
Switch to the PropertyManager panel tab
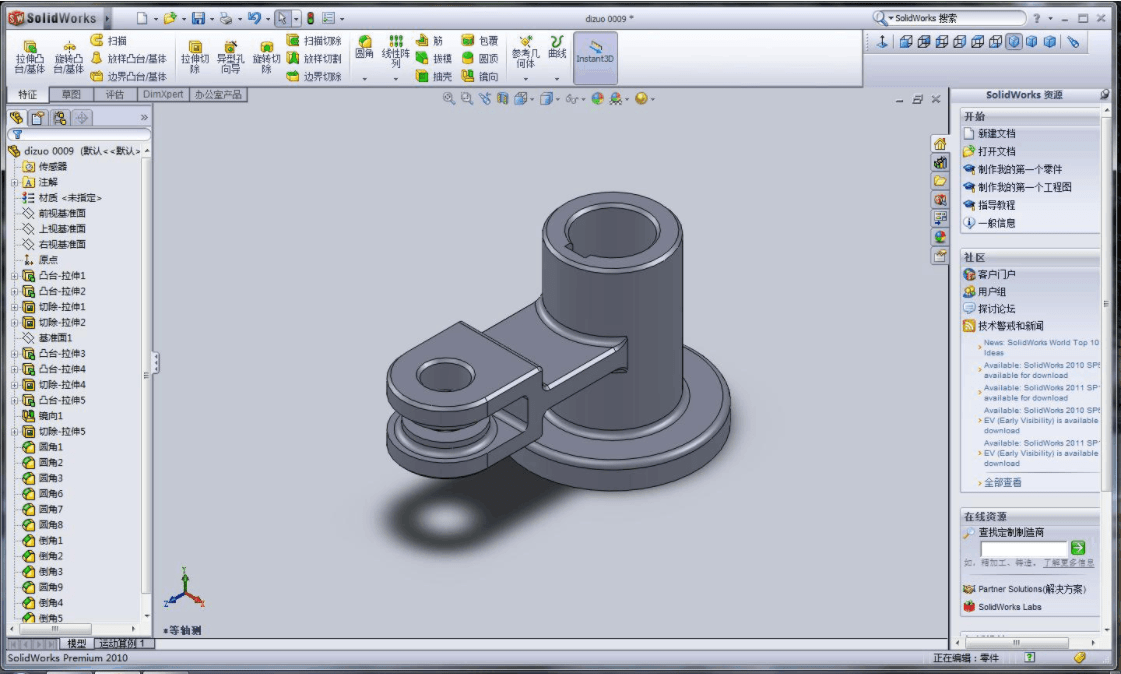pos(38,118)
